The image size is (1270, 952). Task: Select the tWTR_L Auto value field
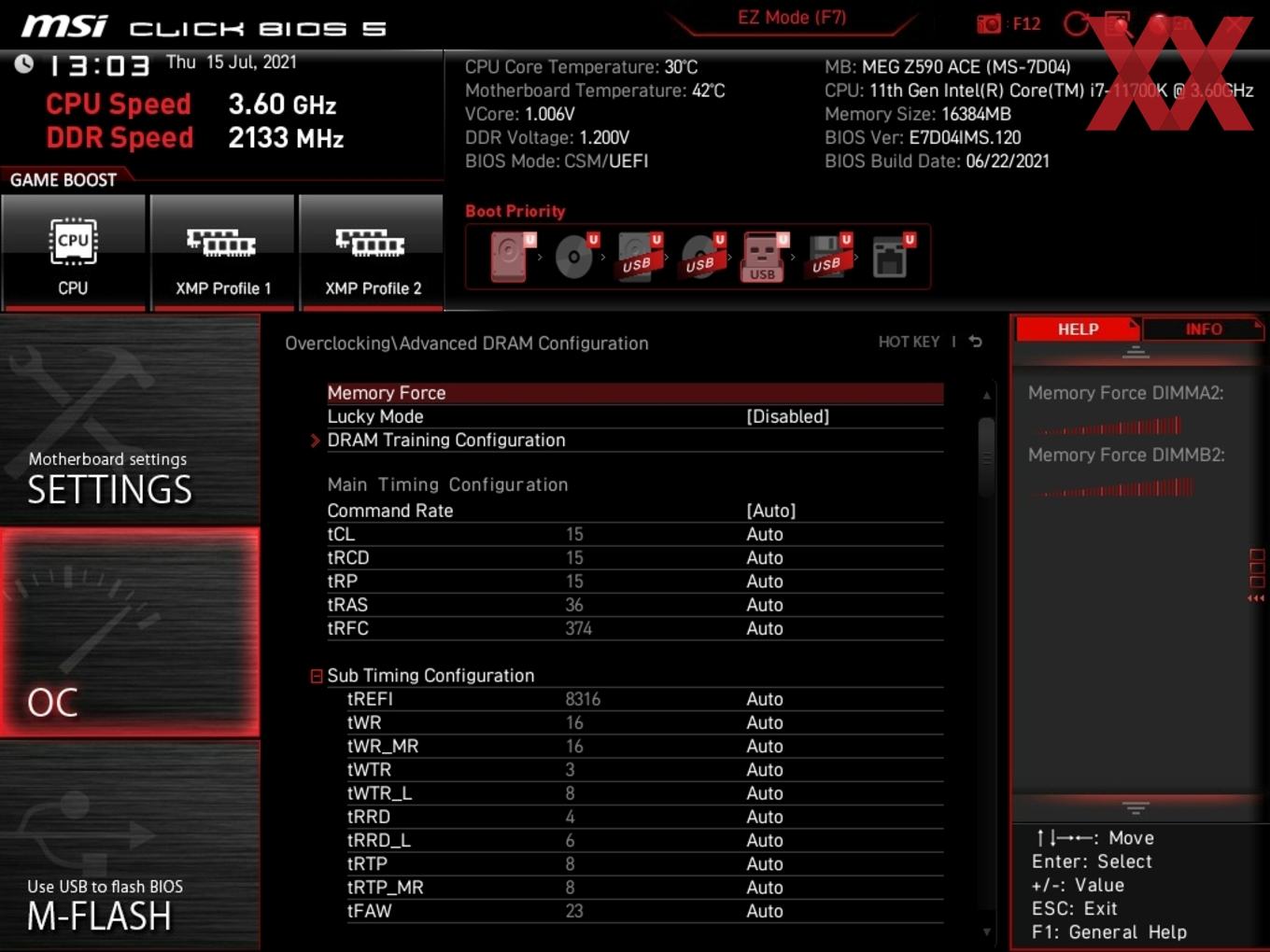point(764,793)
